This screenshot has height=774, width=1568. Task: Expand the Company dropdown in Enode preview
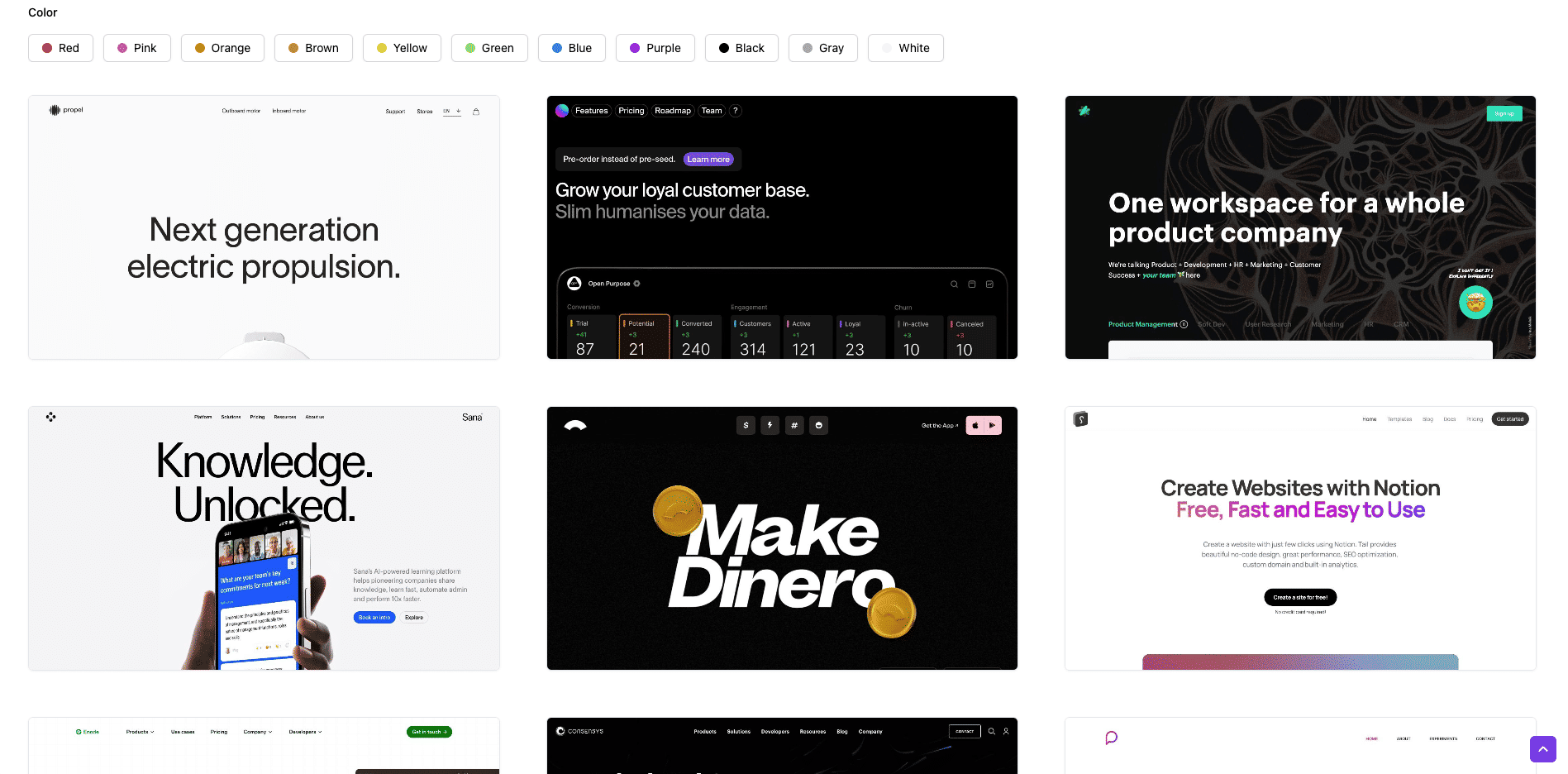258,732
